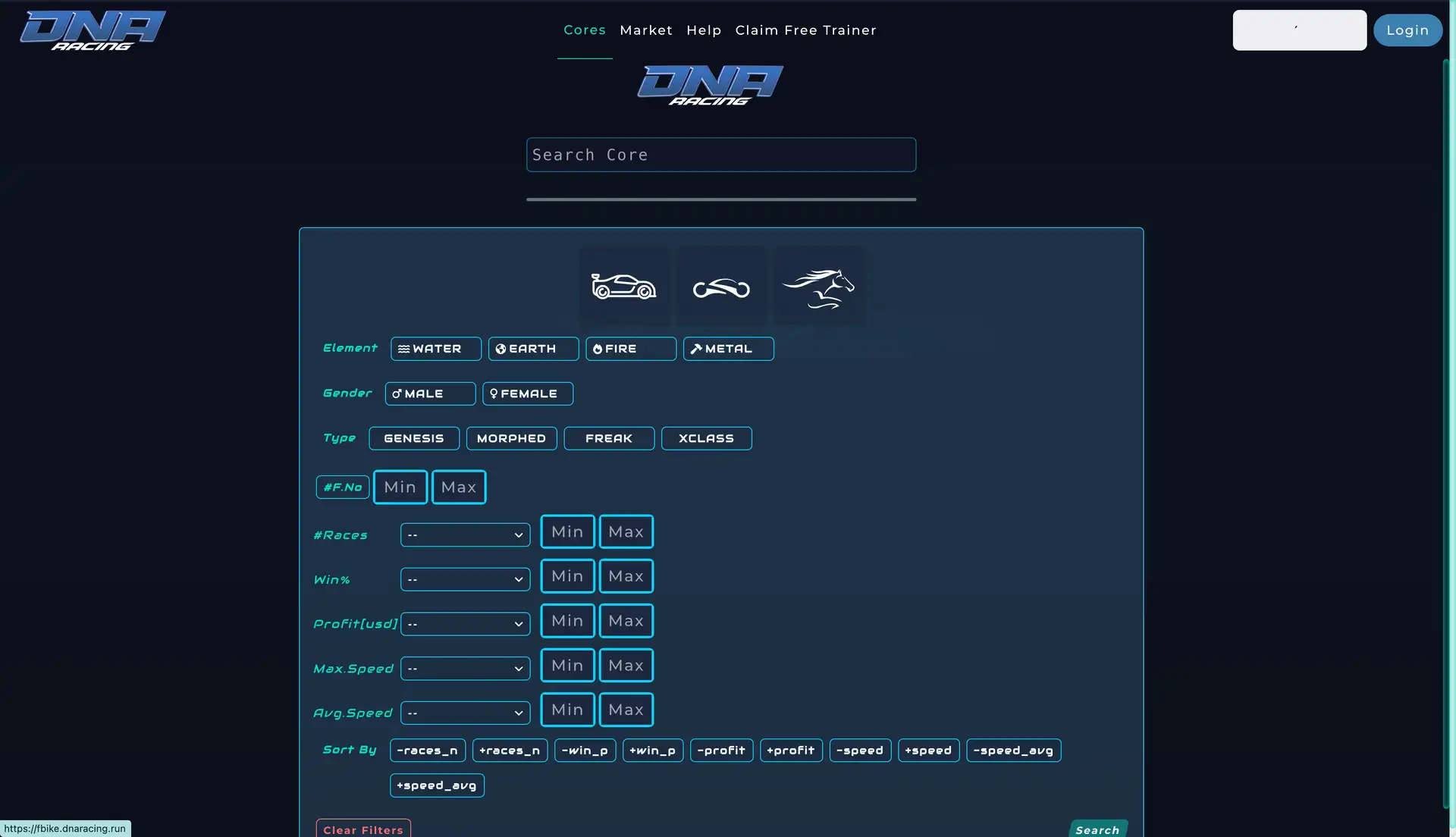Toggle the Genesis type filter
1456x837 pixels.
tap(414, 438)
